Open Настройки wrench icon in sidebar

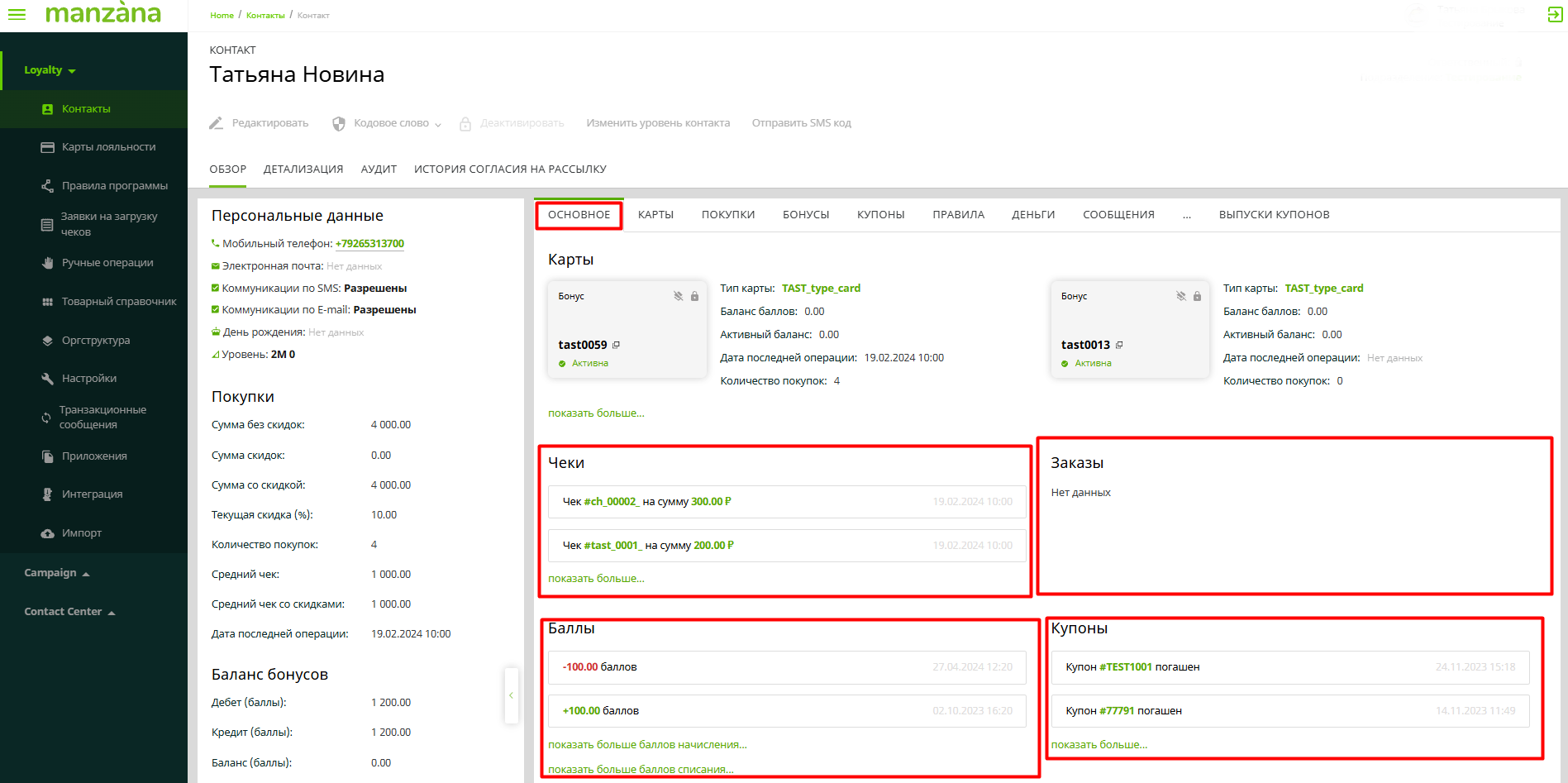click(47, 379)
